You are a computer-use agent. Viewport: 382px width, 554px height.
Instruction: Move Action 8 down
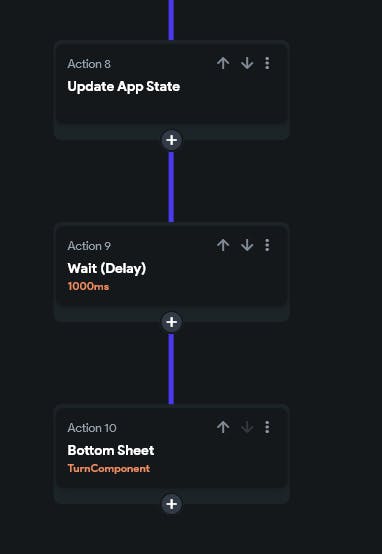[x=247, y=63]
